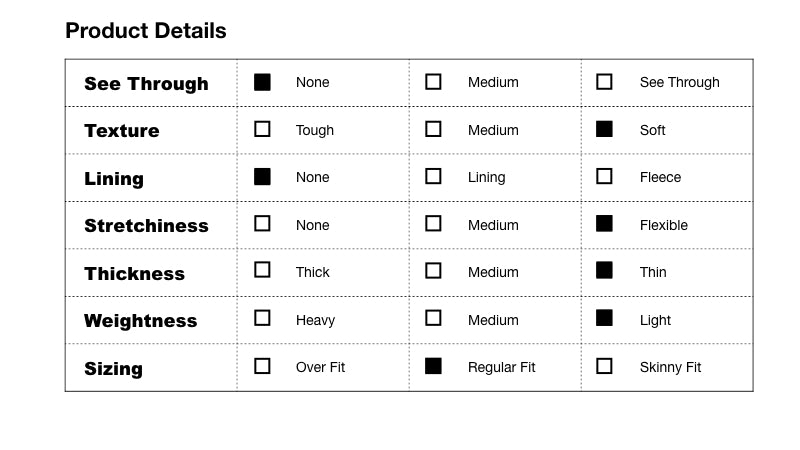The image size is (800, 450).
Task: Toggle the Weightness 'Light' checkbox
Action: pyautogui.click(x=604, y=318)
